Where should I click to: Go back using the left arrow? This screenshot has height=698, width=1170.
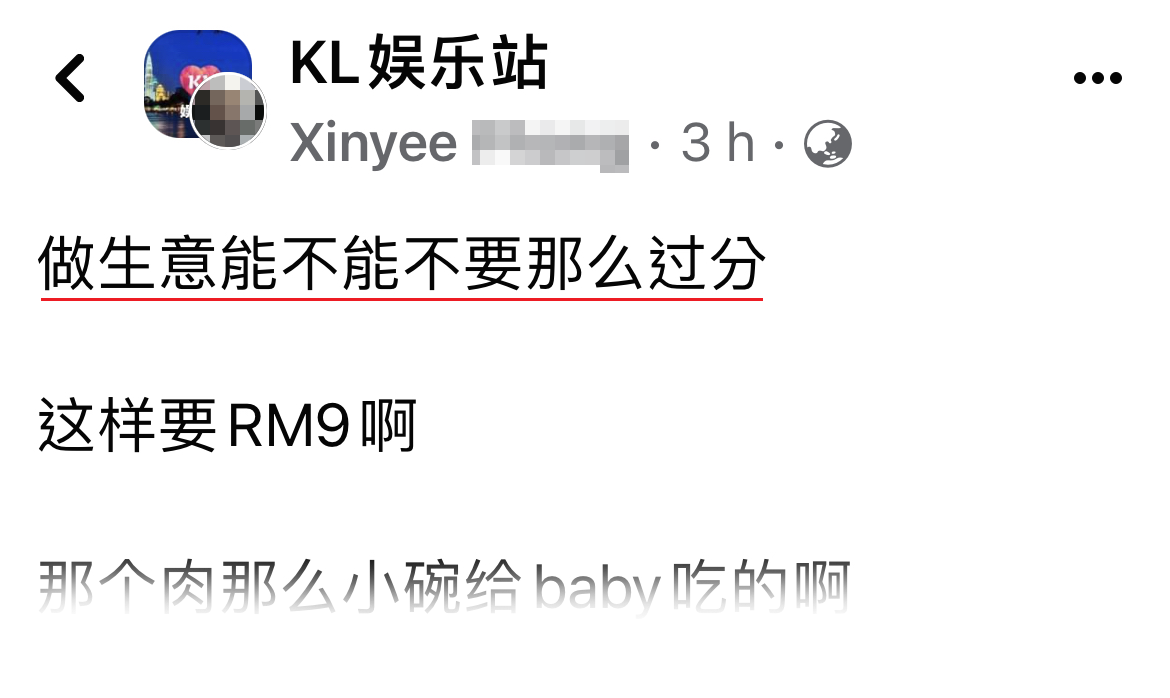coord(70,78)
